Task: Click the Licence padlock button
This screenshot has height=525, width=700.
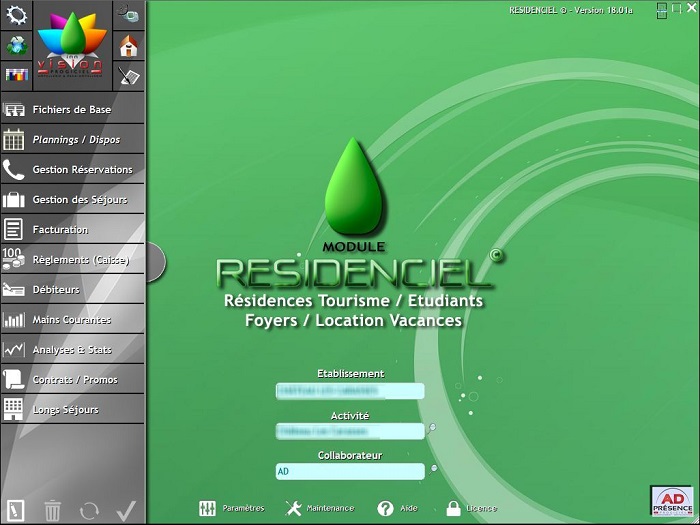Action: [471, 508]
